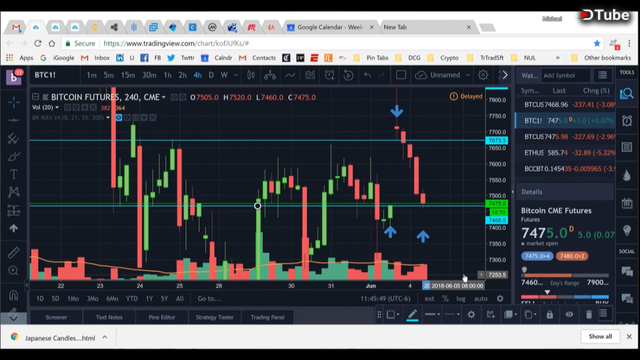The width and height of the screenshot is (640, 360).
Task: Open the visual order layers dropdown
Action: pyautogui.click(x=510, y=314)
